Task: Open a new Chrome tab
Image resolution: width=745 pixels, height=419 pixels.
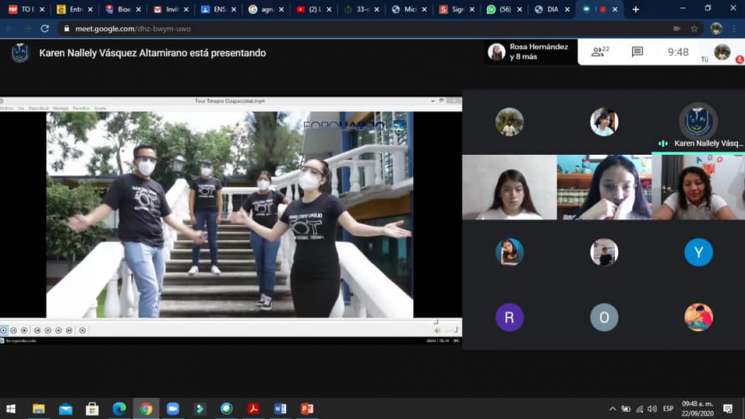Action: pos(635,9)
